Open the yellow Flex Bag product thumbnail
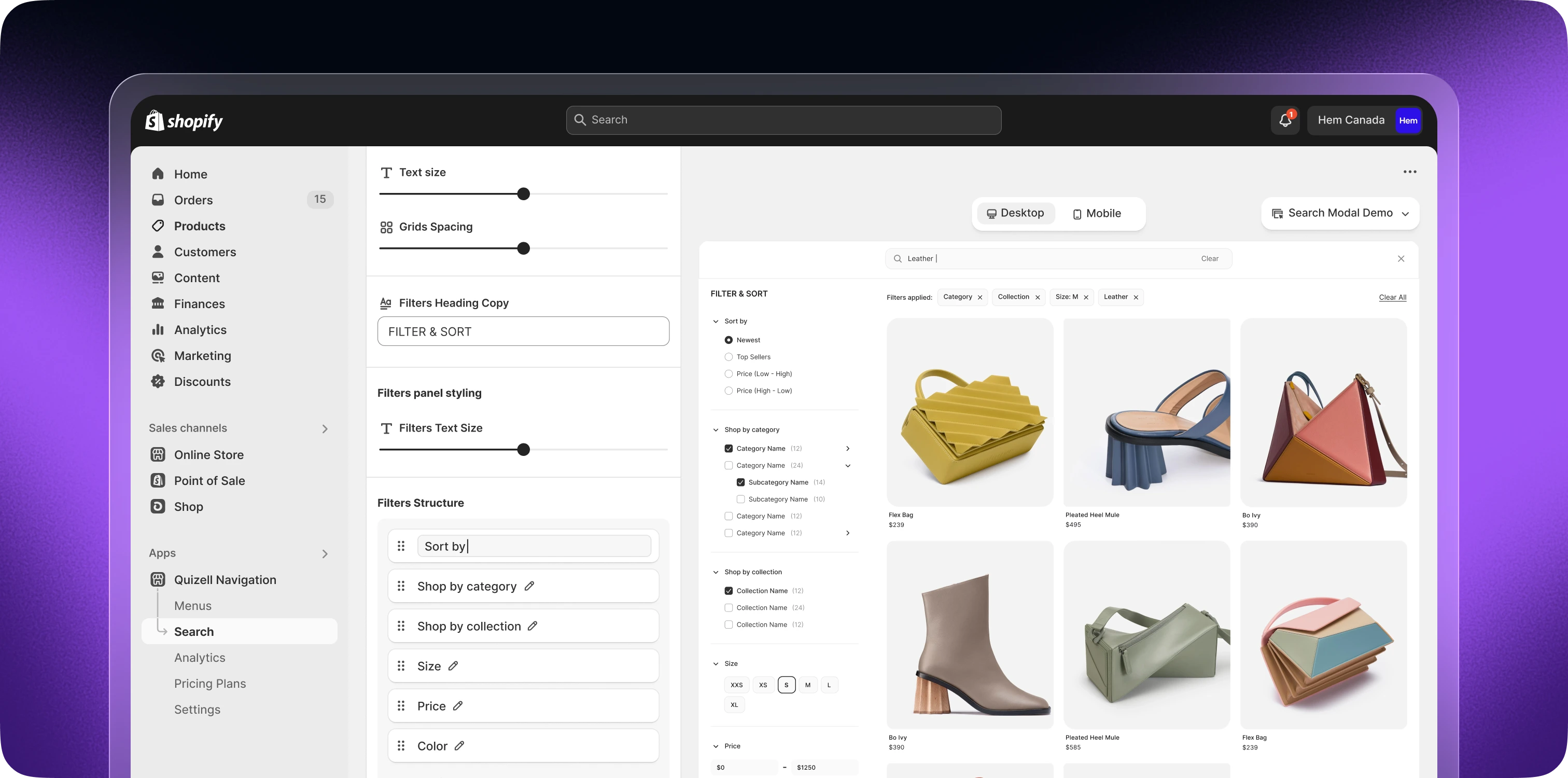This screenshot has width=1568, height=778. pyautogui.click(x=970, y=412)
